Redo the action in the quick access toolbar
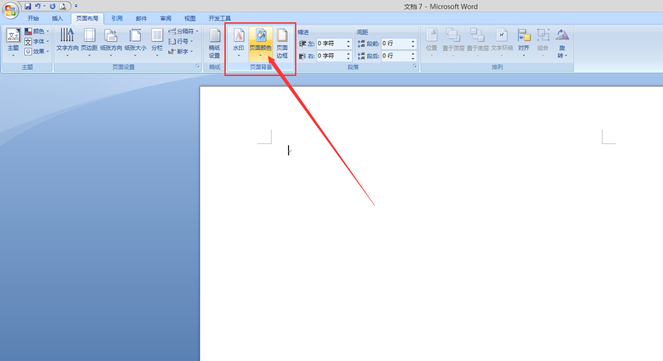The height and width of the screenshot is (361, 663). coord(52,6)
